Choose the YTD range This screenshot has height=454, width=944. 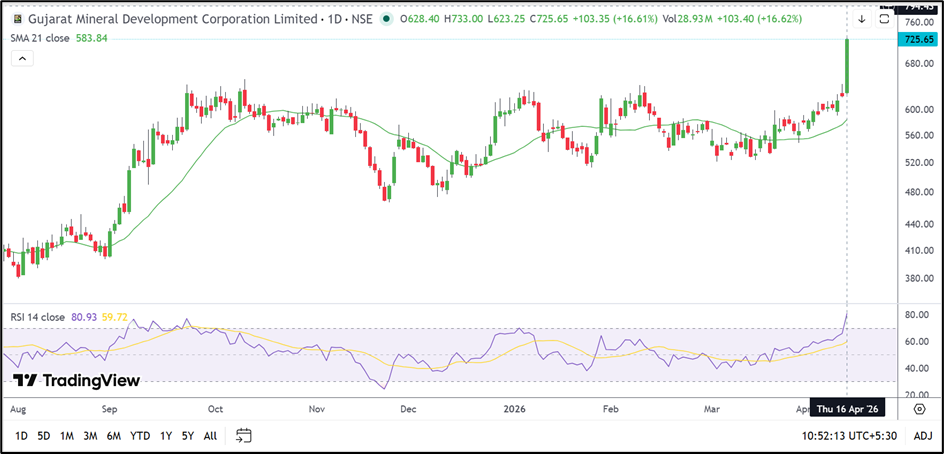[x=140, y=435]
